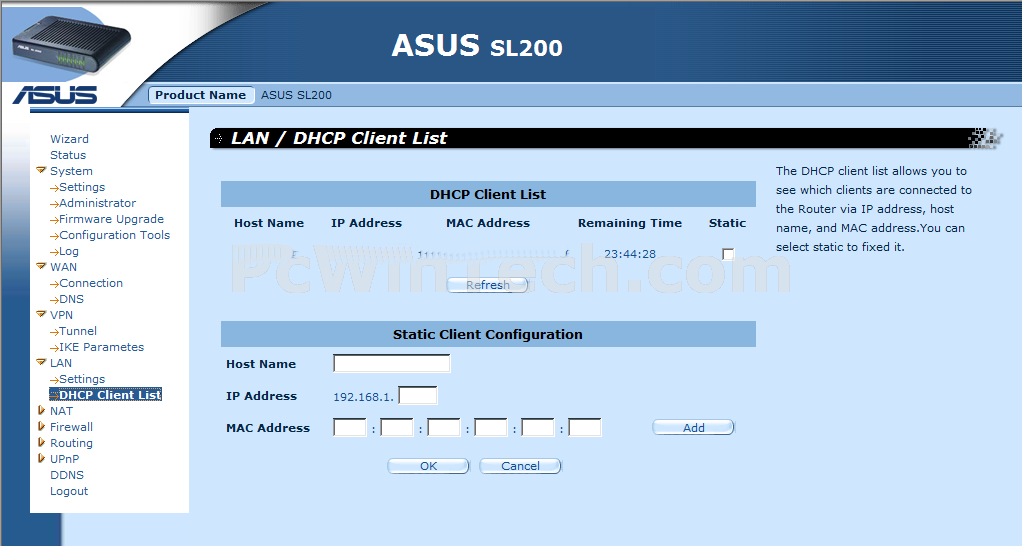Click the Static column header
Screen dimensions: 1022x546
click(727, 223)
